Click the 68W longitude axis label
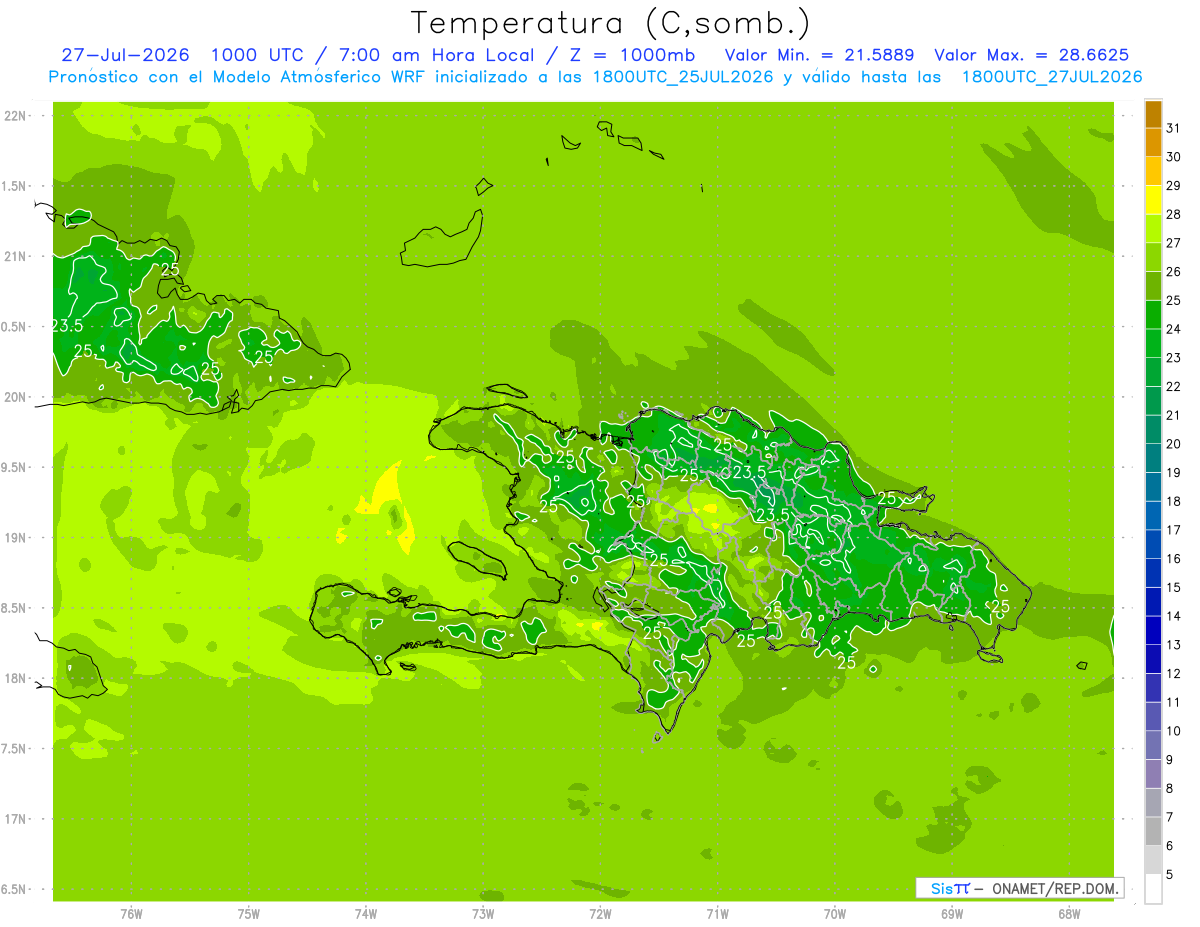Viewport: 1200px width, 927px height. (x=1068, y=913)
